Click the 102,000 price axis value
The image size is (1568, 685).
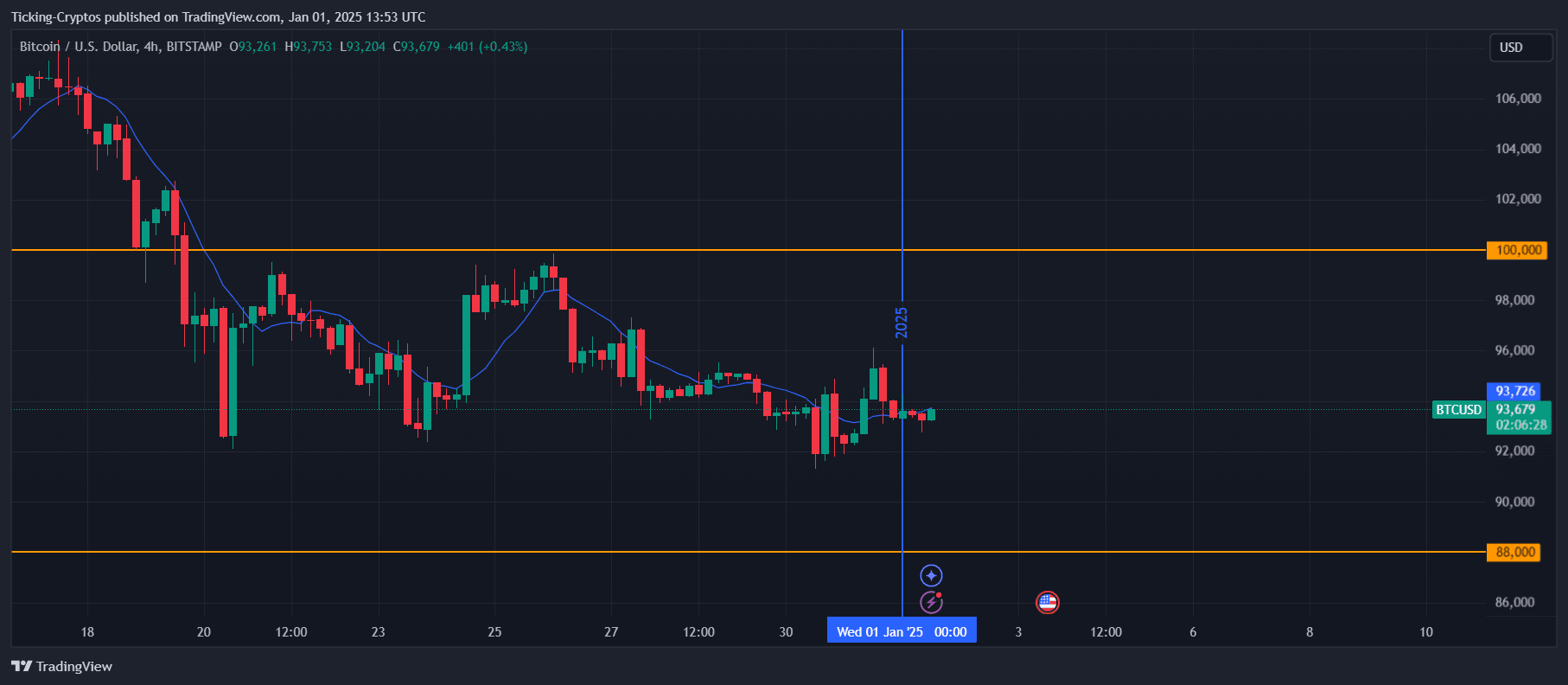pos(1518,198)
